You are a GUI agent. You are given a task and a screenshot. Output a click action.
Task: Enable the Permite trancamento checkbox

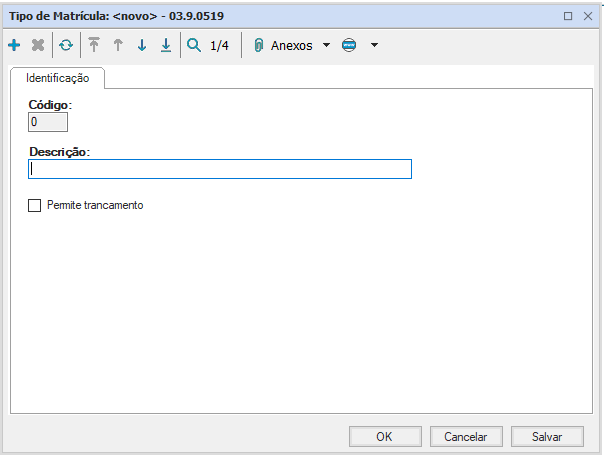(x=36, y=205)
